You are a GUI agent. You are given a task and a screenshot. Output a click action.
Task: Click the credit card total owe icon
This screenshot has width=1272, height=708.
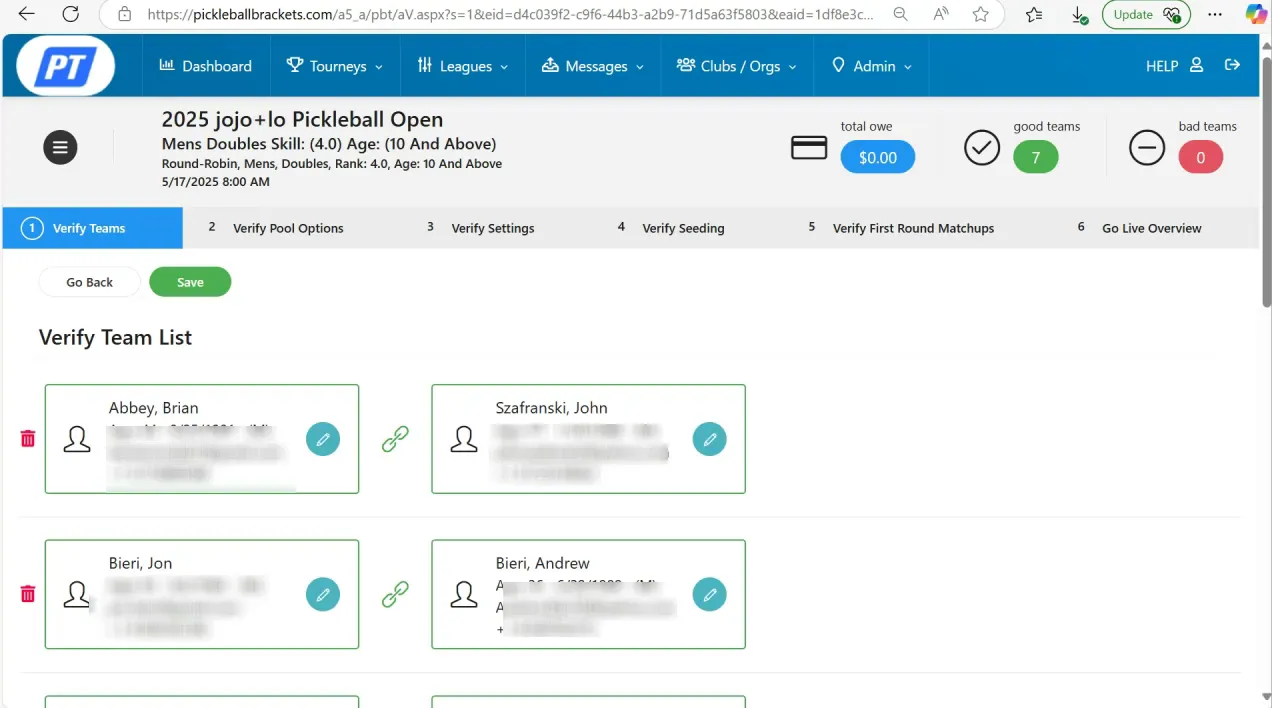coord(809,148)
